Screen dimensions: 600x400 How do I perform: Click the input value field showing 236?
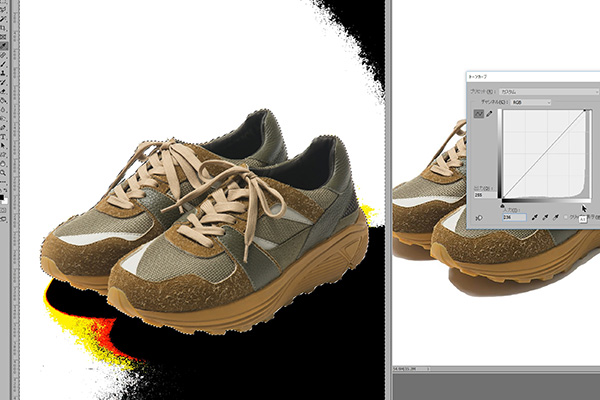[x=514, y=217]
